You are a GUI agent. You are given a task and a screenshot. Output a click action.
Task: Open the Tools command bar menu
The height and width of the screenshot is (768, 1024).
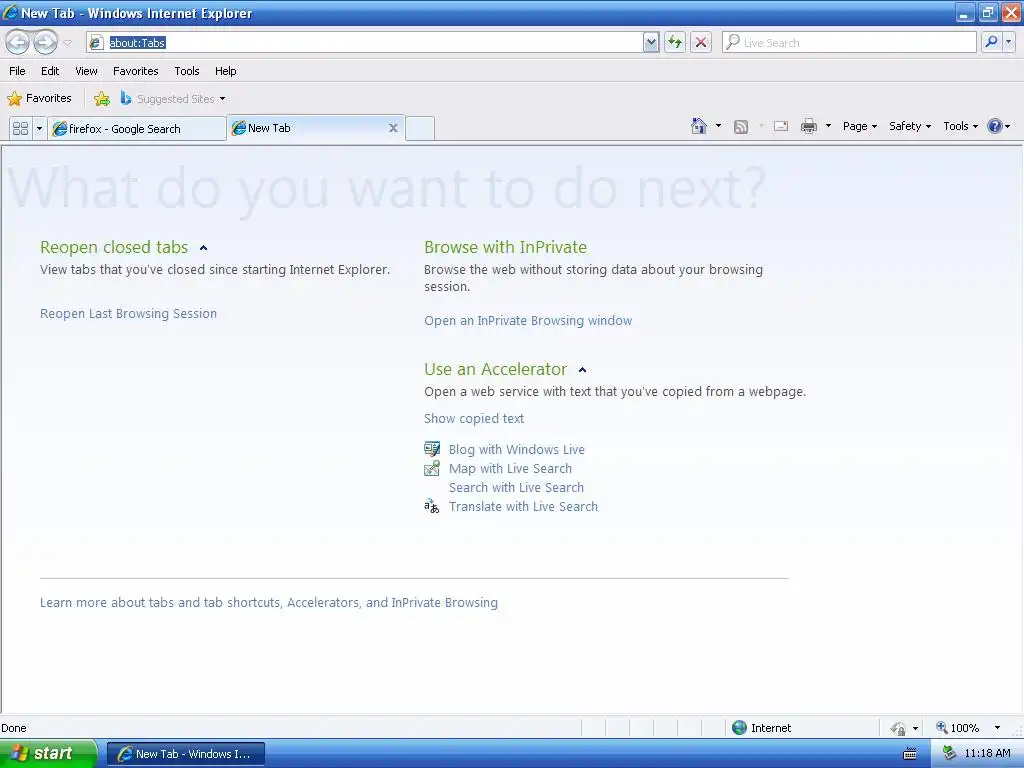coord(960,126)
